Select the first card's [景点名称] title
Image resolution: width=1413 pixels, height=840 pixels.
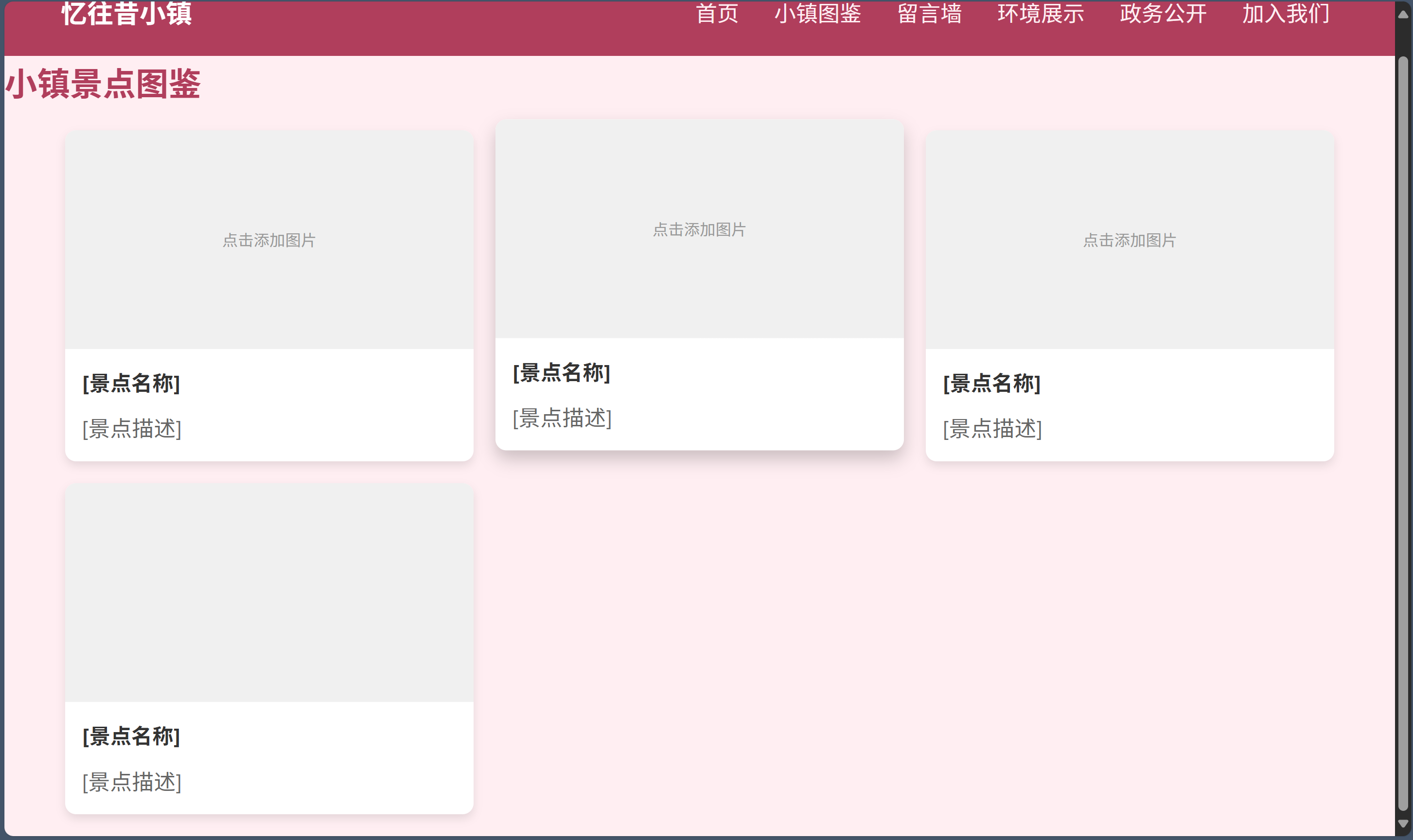(x=131, y=383)
